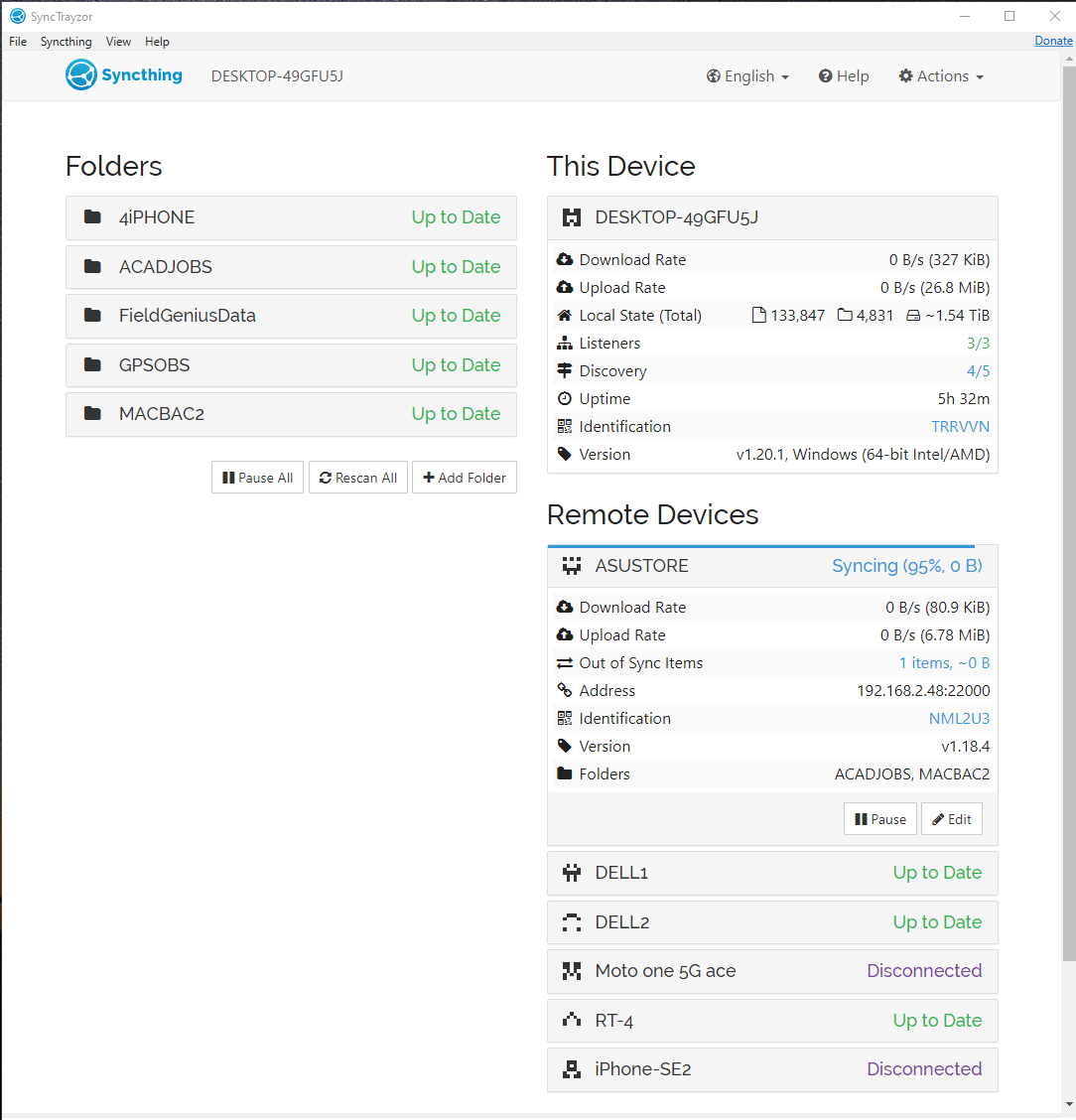The width and height of the screenshot is (1076, 1120).
Task: Open the Syncthing menu
Action: click(x=66, y=42)
